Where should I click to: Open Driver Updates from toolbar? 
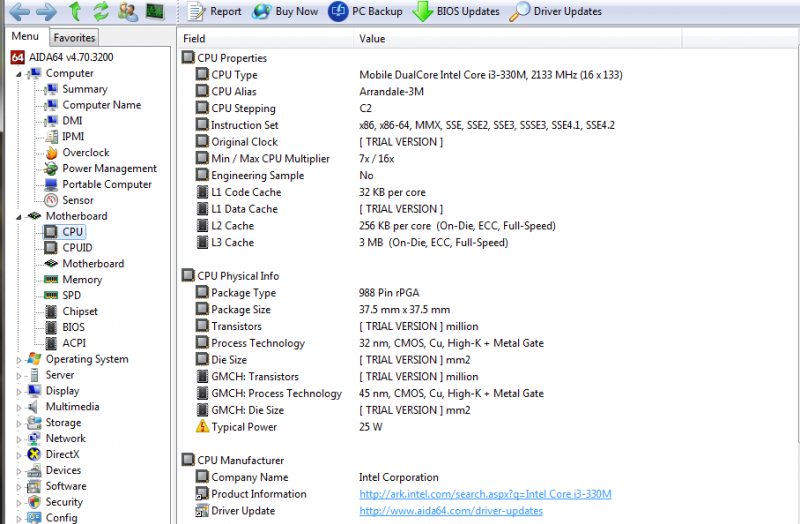coord(556,12)
